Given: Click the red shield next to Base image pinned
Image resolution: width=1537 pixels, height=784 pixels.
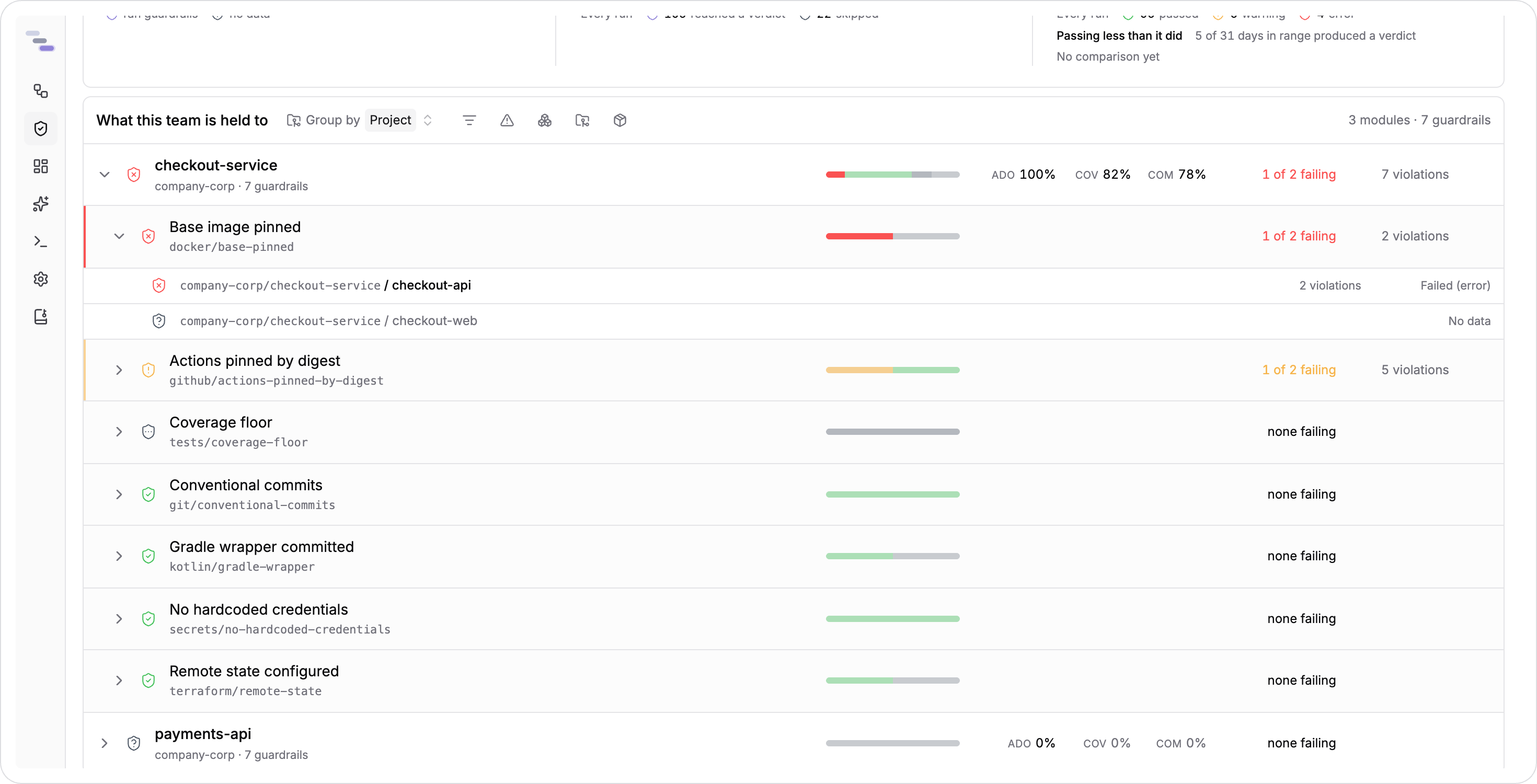Looking at the screenshot, I should point(148,236).
